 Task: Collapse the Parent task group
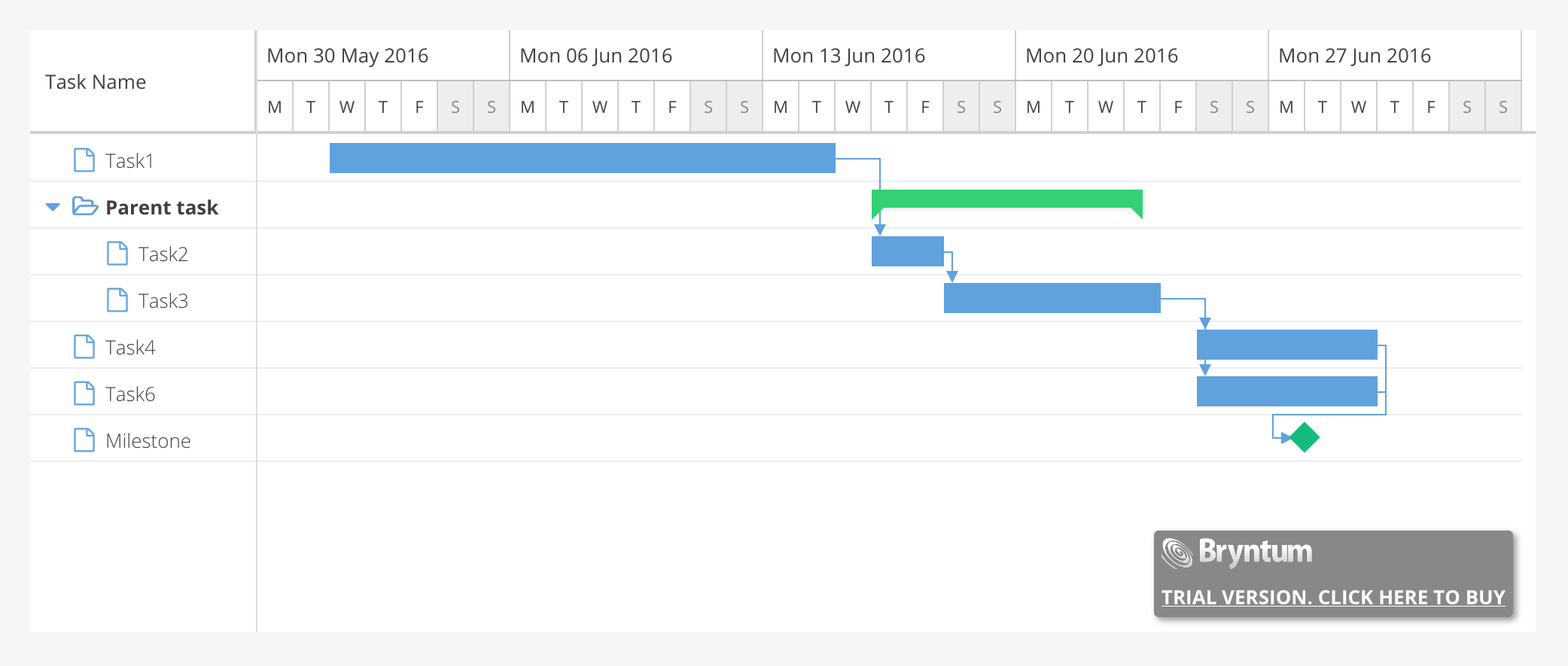tap(53, 207)
